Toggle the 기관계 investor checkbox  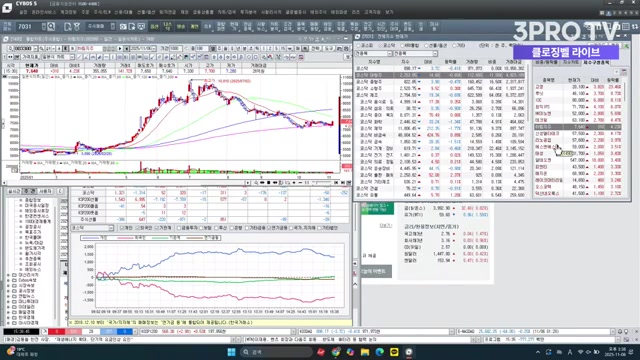point(157,228)
